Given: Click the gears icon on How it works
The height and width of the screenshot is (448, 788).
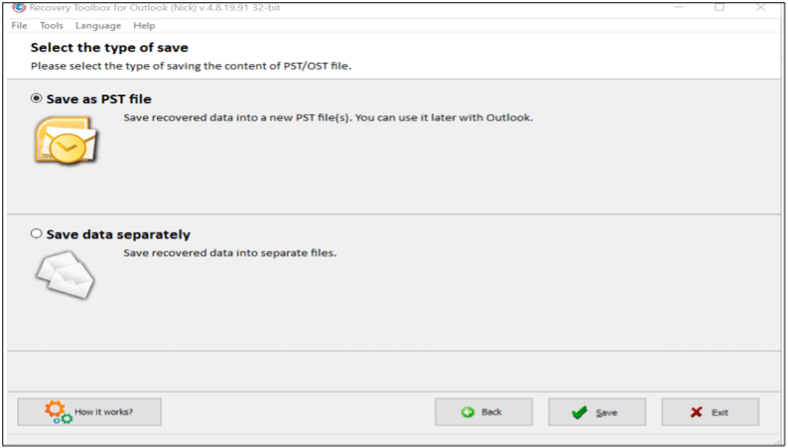Looking at the screenshot, I should pos(58,411).
